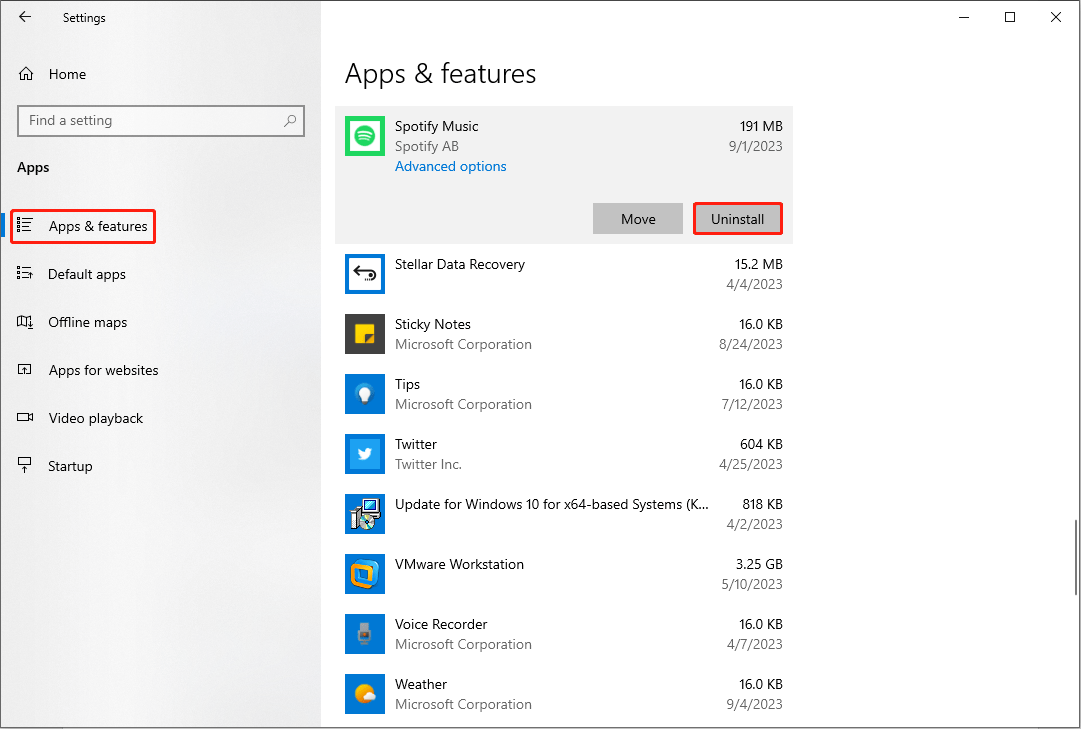Select the Stellar Data Recovery entry
This screenshot has height=729, width=1081.
click(x=564, y=274)
